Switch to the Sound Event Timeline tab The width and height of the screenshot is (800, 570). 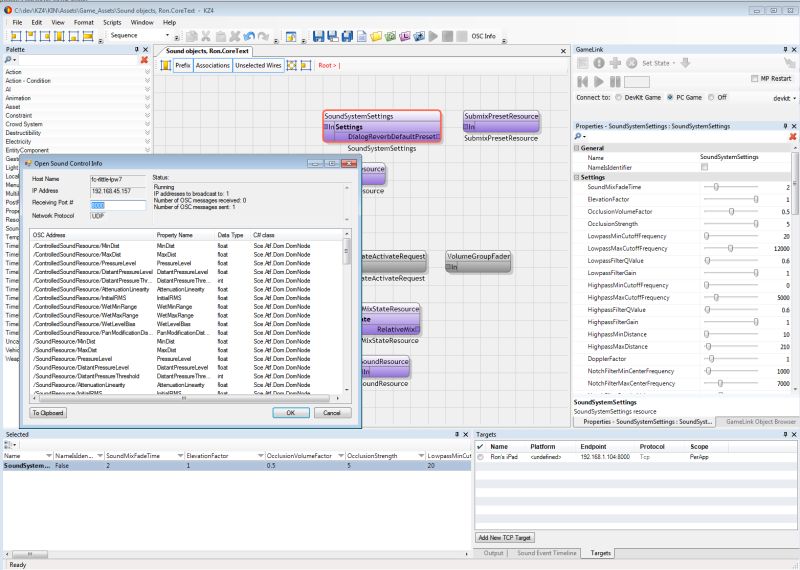tap(546, 553)
